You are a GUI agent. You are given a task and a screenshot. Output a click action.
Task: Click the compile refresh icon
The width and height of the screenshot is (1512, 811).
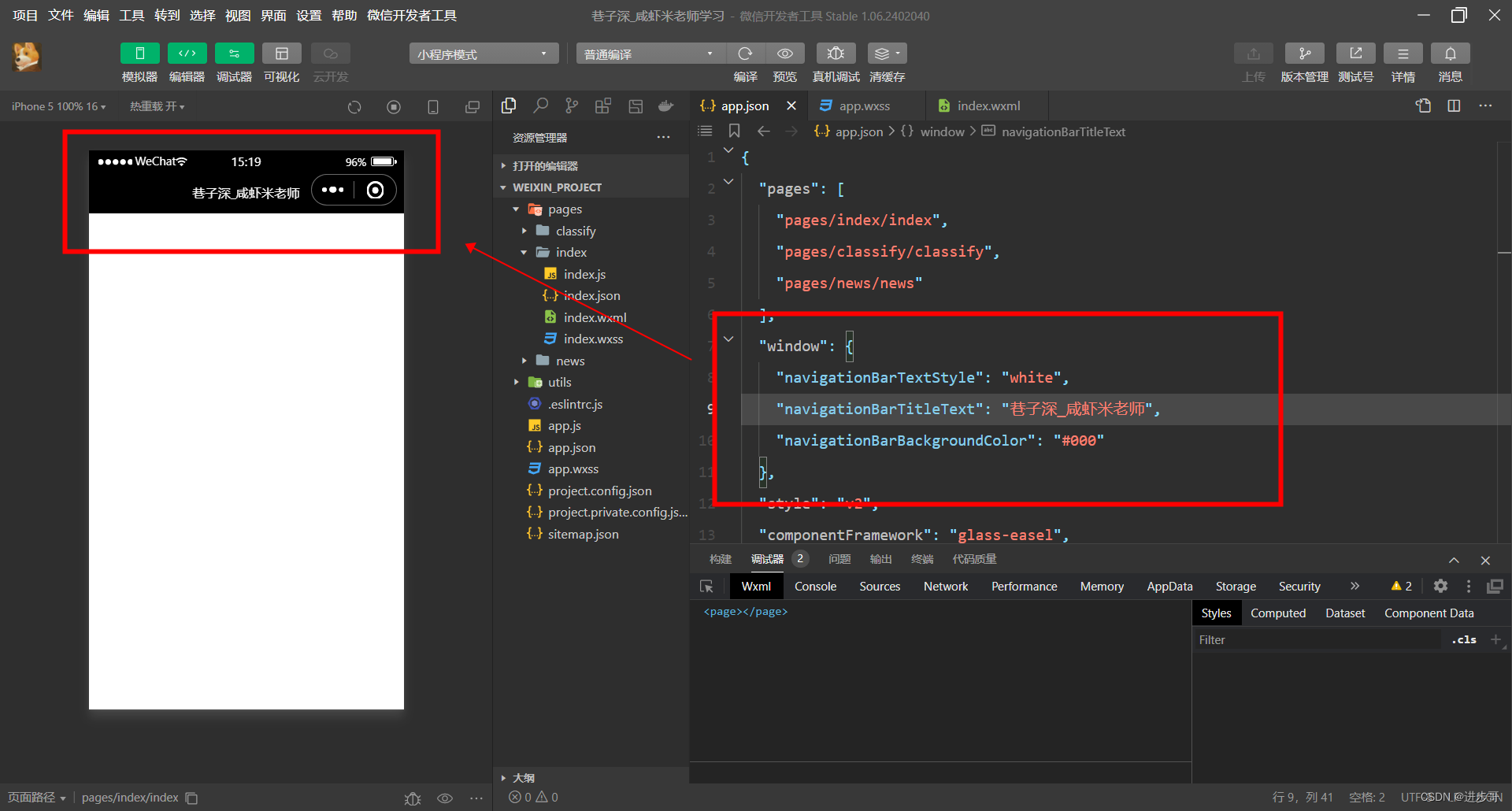tap(745, 54)
